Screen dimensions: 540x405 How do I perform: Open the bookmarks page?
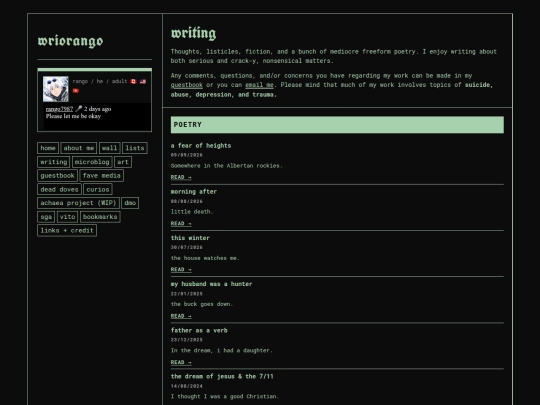pos(100,217)
